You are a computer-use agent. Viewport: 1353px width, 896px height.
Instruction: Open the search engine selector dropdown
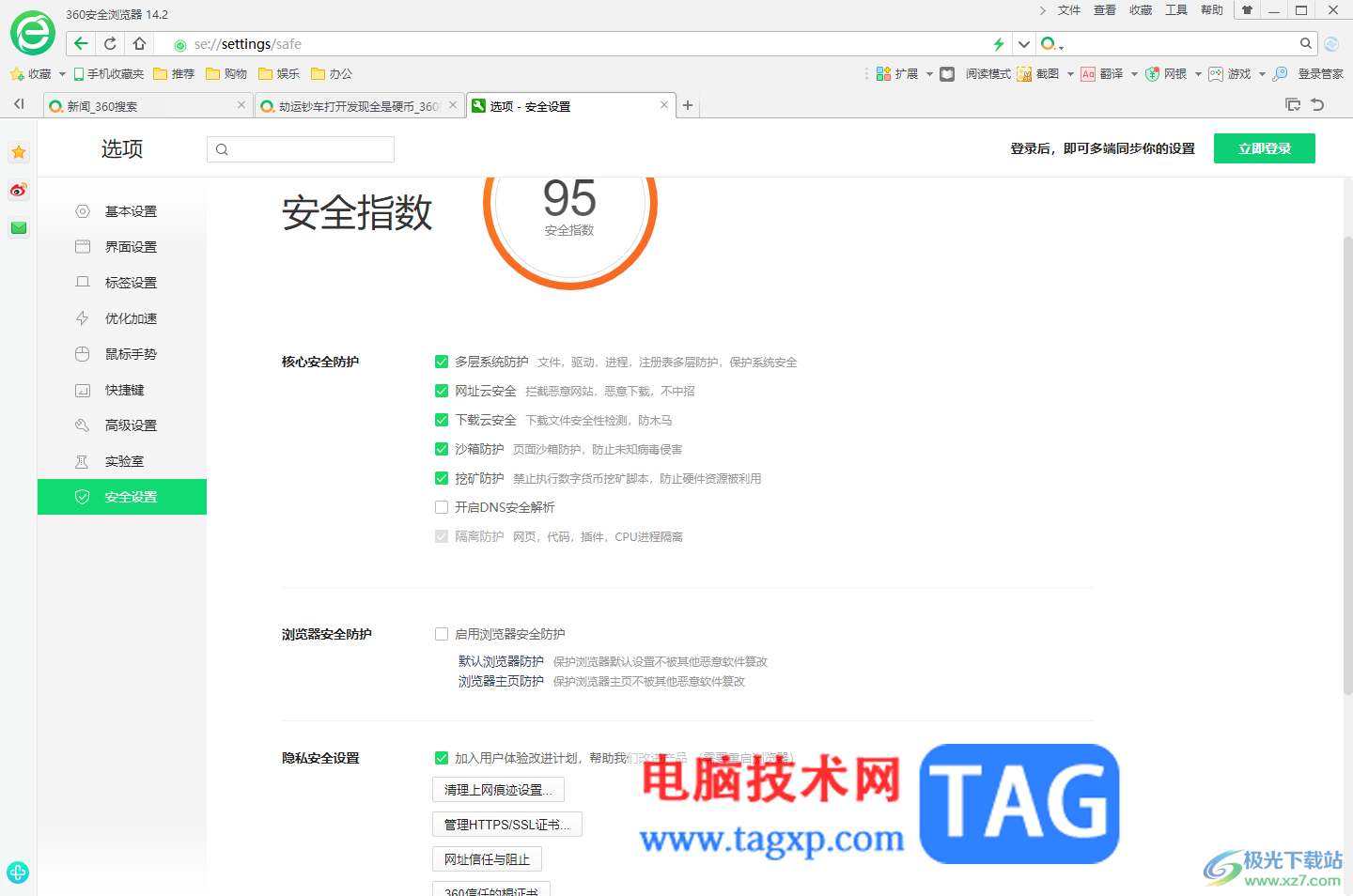[x=1052, y=44]
